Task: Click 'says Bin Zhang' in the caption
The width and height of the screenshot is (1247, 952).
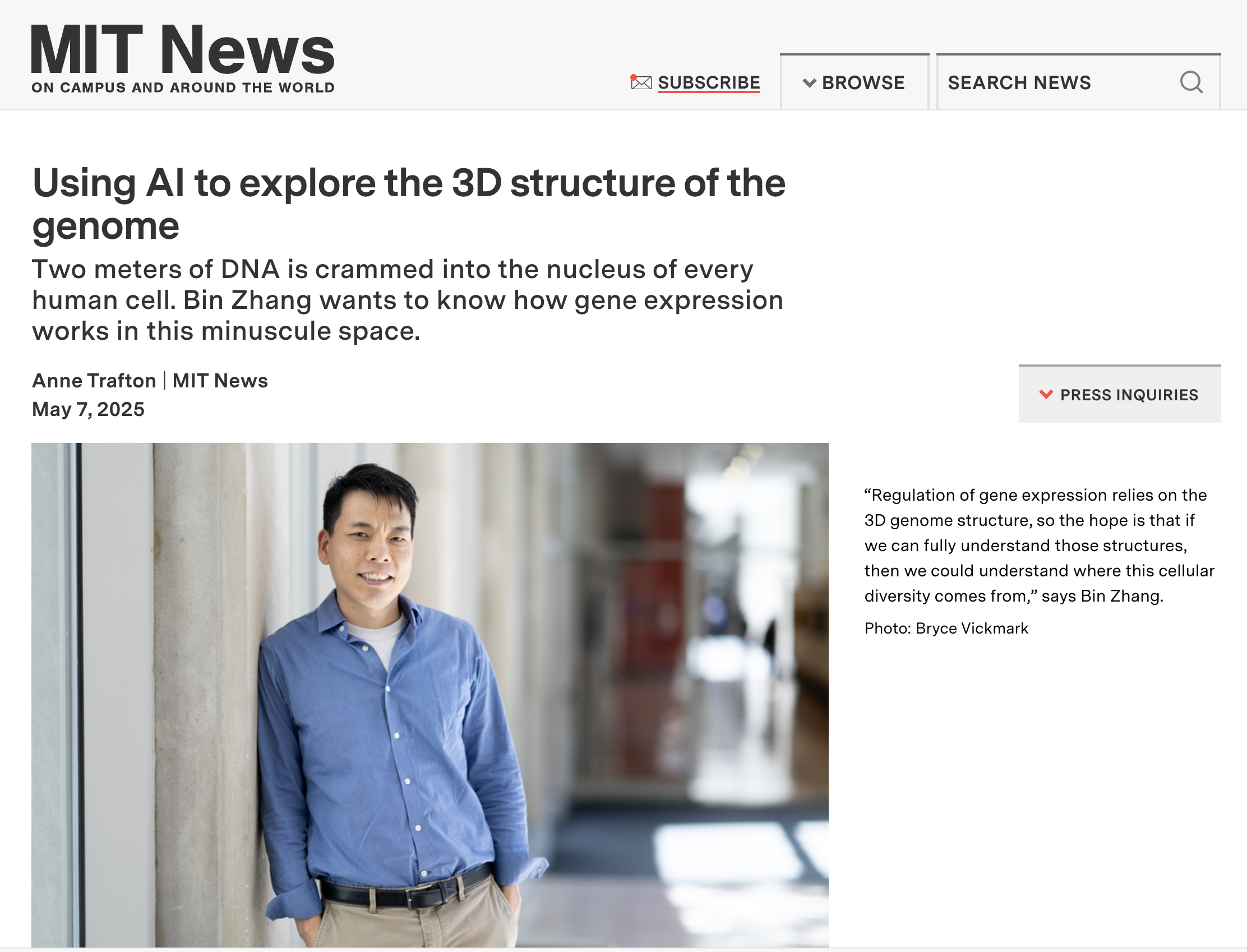Action: point(1101,596)
